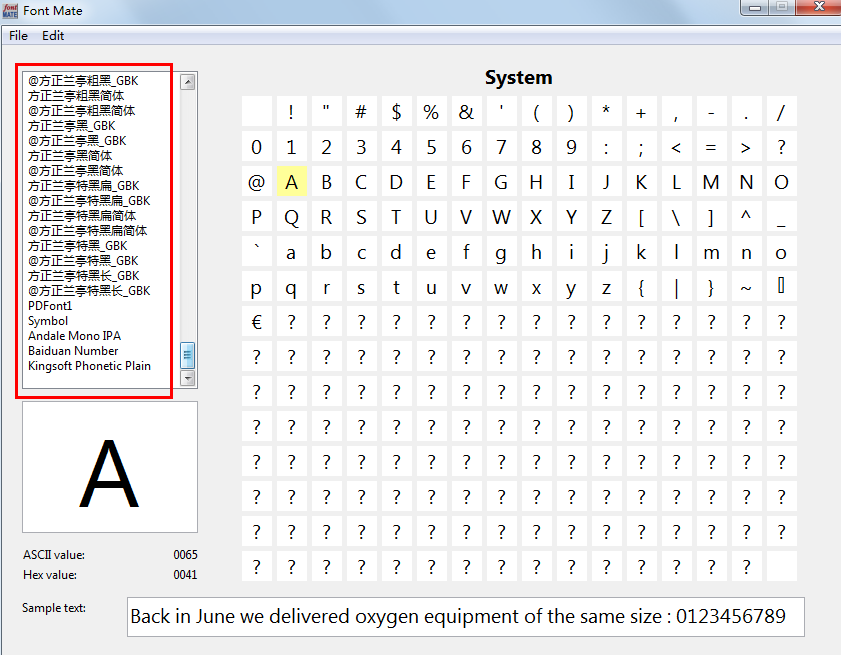Image resolution: width=841 pixels, height=655 pixels.
Task: Click the System font title heading
Action: tap(519, 78)
